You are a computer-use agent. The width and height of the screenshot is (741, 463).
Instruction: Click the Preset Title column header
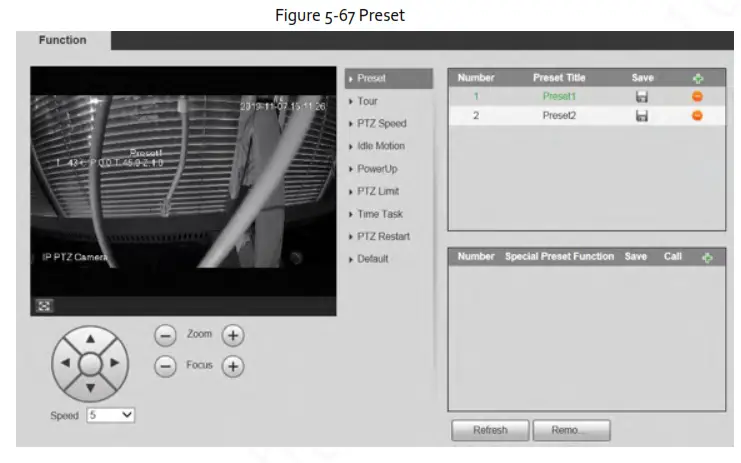pyautogui.click(x=559, y=78)
